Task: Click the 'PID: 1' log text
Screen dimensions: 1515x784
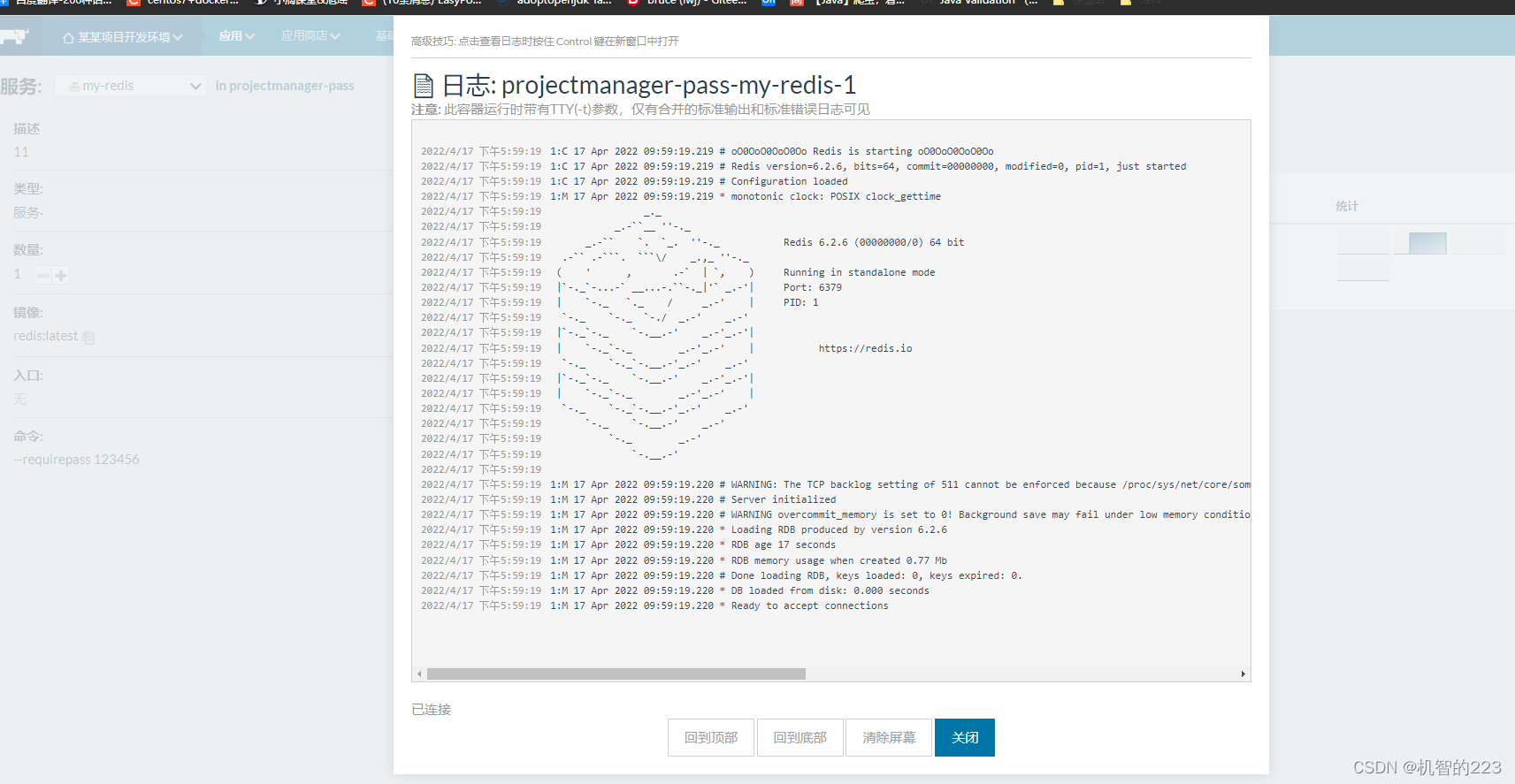Action: pyautogui.click(x=800, y=302)
